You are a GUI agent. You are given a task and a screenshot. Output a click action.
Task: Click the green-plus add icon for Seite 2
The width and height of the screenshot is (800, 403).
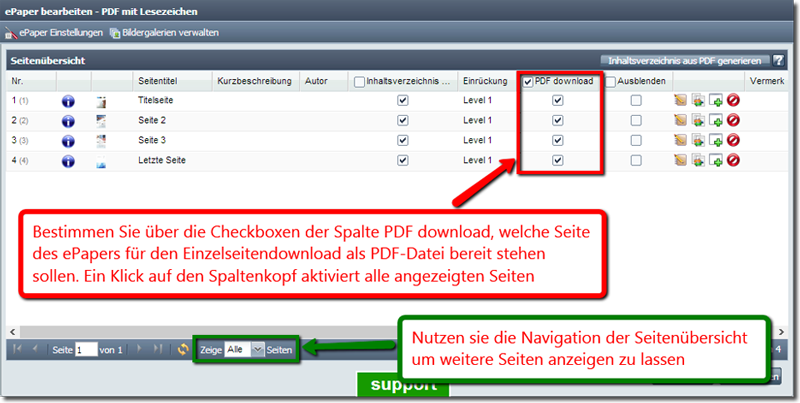tap(716, 120)
